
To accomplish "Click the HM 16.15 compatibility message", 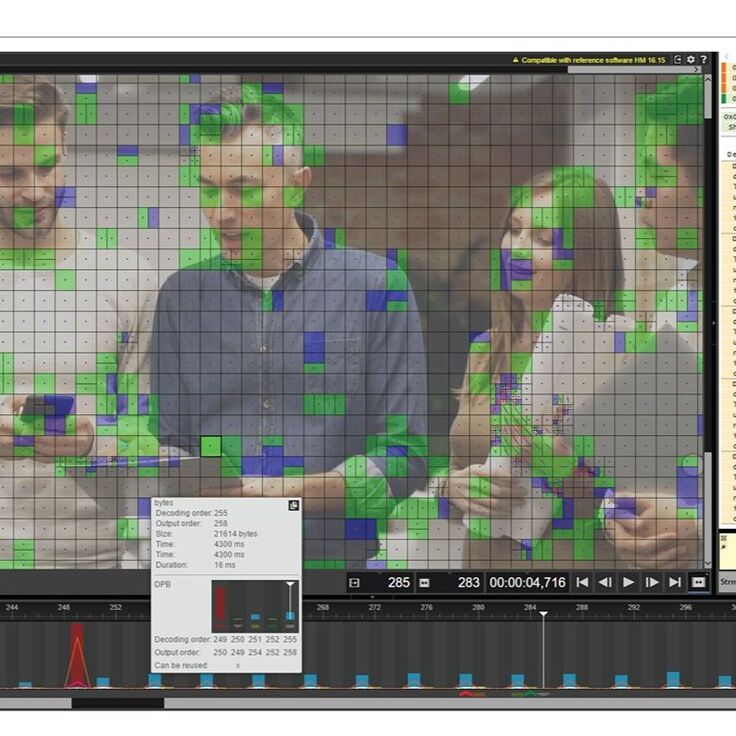I will (593, 60).
